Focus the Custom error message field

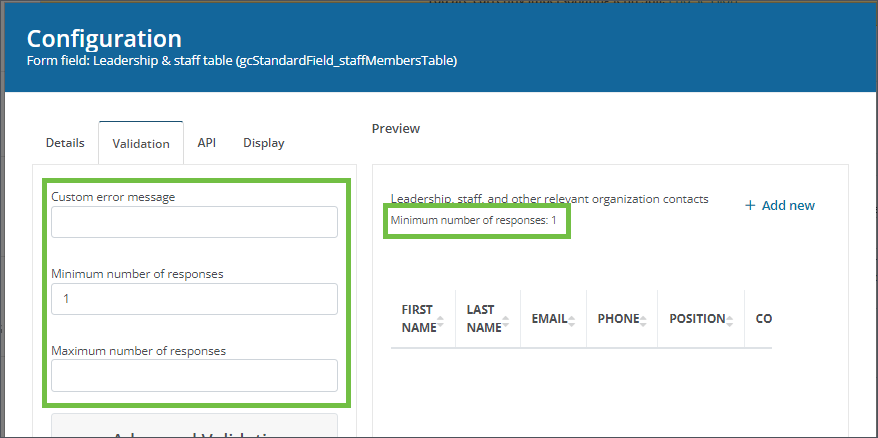click(194, 222)
